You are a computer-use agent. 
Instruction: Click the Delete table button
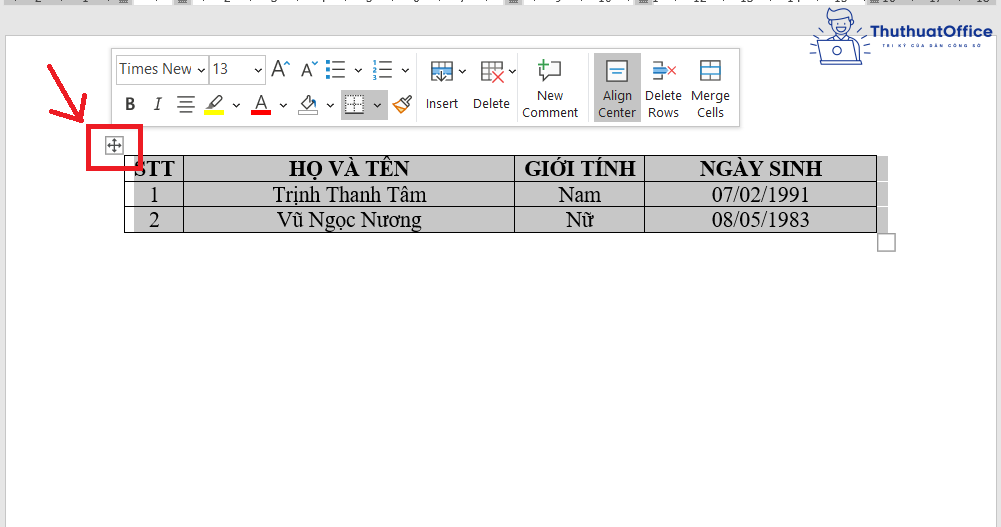tap(491, 86)
